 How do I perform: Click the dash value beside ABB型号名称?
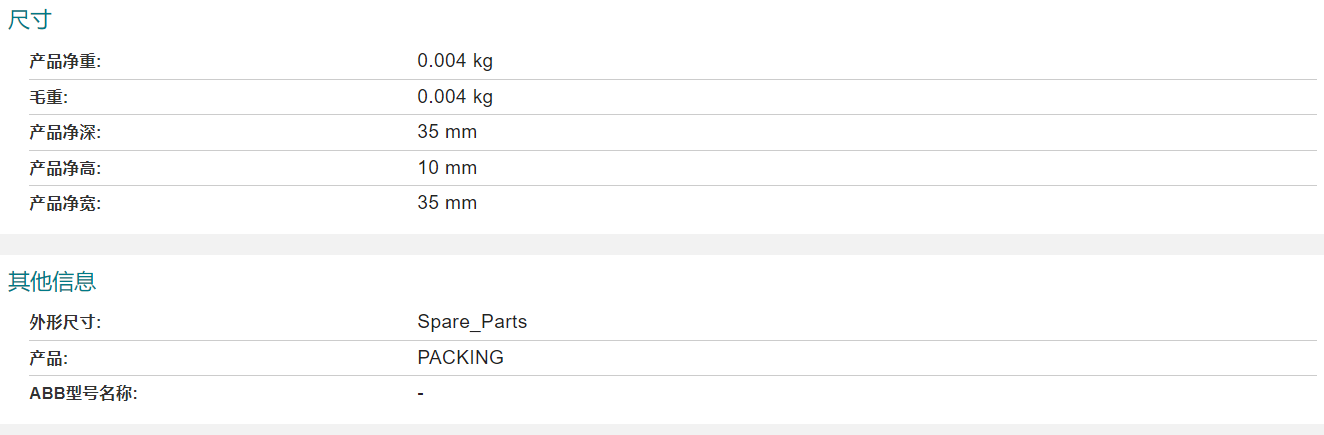click(420, 394)
